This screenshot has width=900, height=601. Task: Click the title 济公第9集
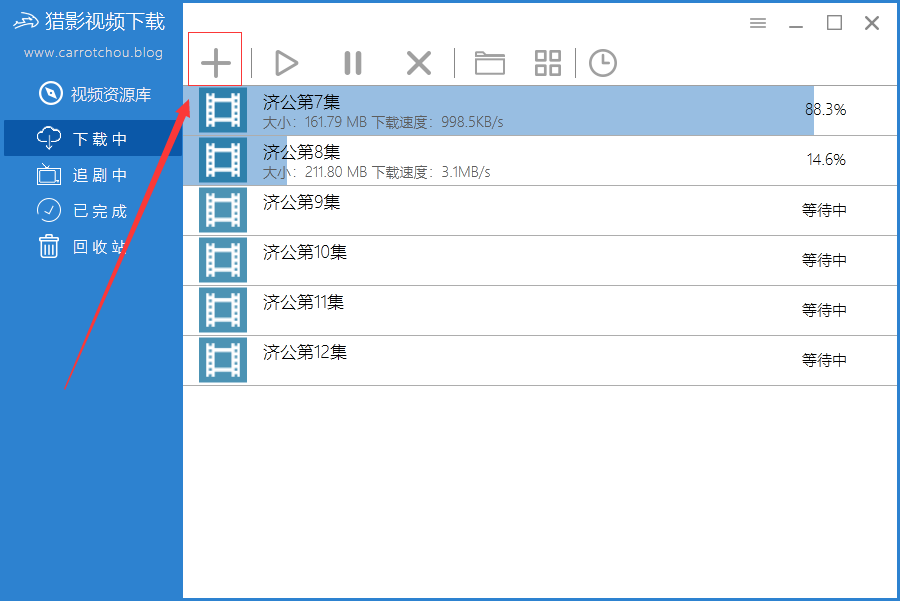click(x=301, y=202)
